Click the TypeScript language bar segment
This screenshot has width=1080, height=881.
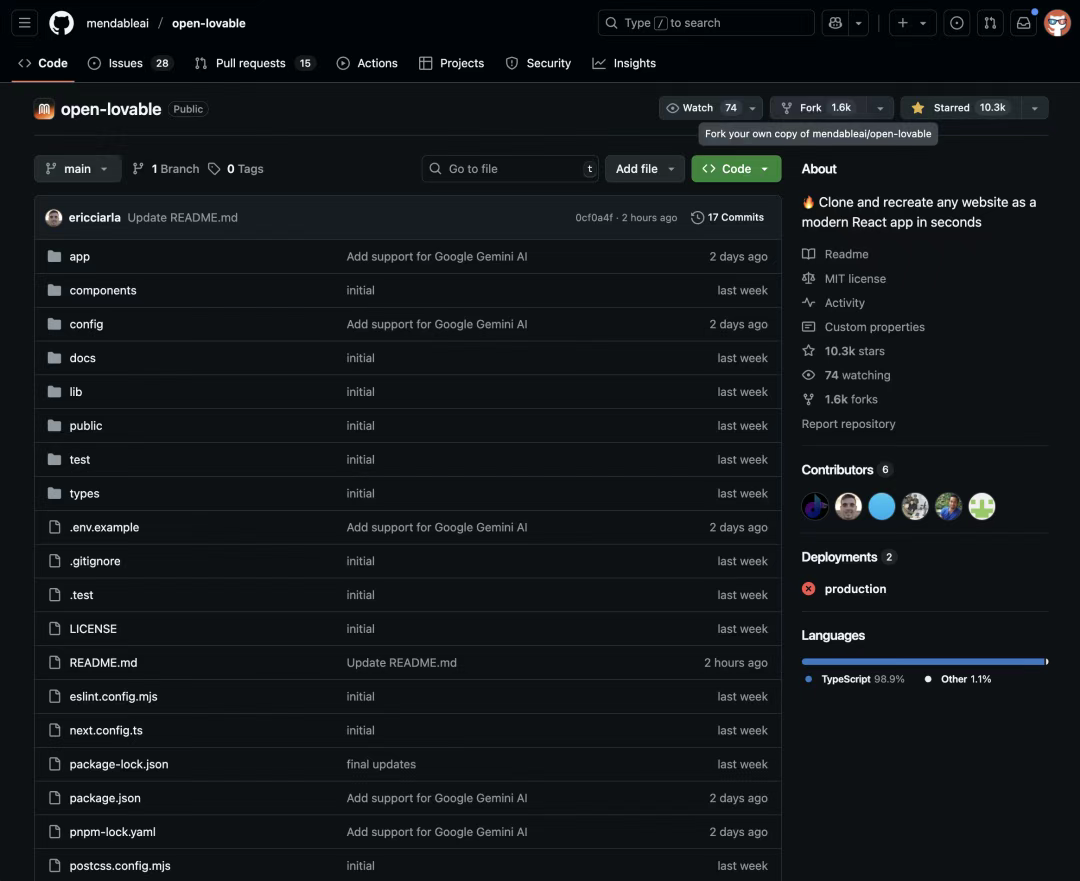(x=923, y=662)
